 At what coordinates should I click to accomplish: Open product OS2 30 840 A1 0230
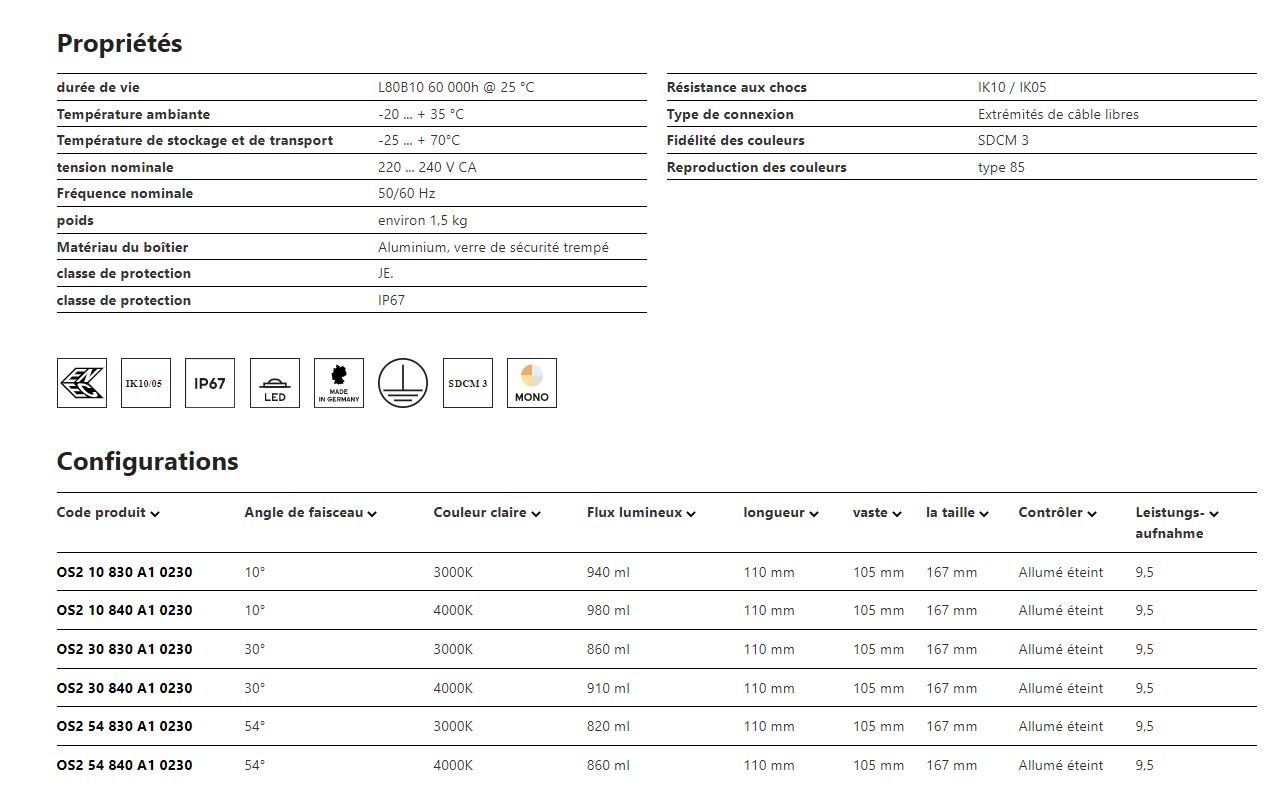tap(124, 688)
